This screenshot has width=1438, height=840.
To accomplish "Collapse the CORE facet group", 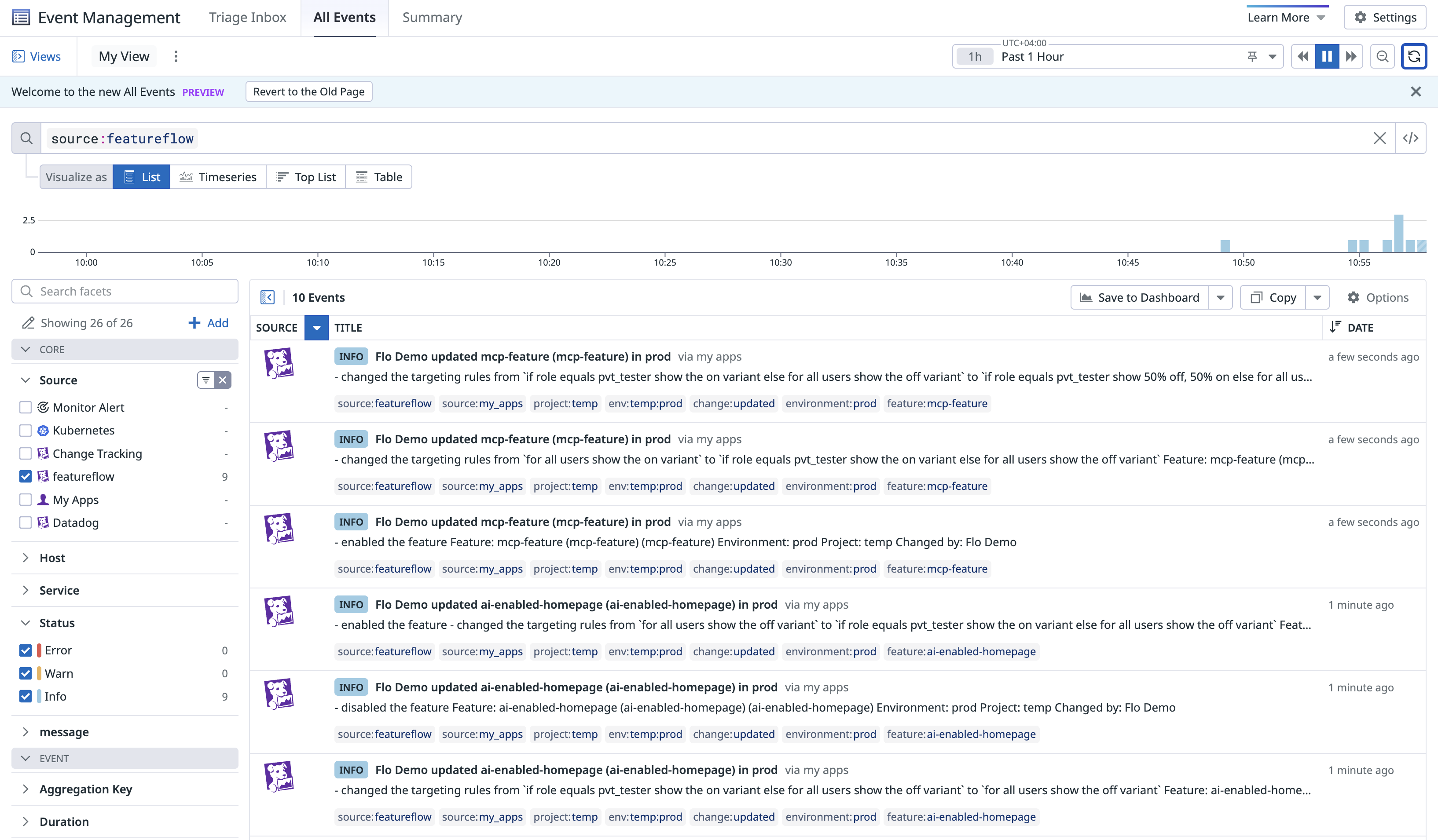I will click(x=125, y=349).
